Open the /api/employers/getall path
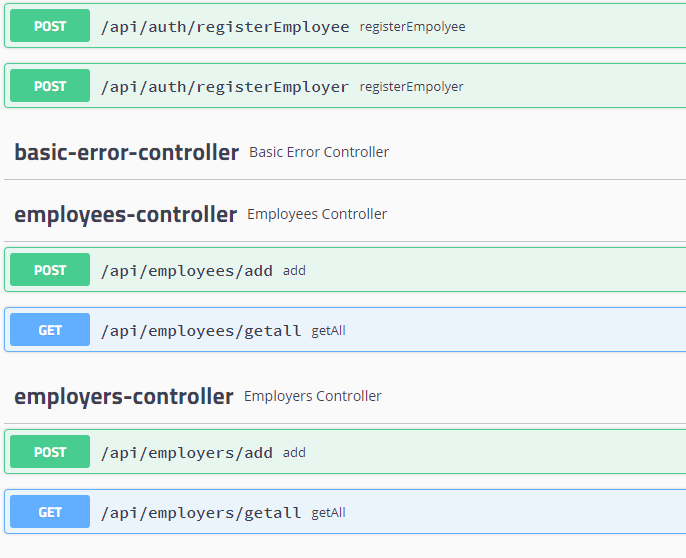686x558 pixels. point(201,512)
